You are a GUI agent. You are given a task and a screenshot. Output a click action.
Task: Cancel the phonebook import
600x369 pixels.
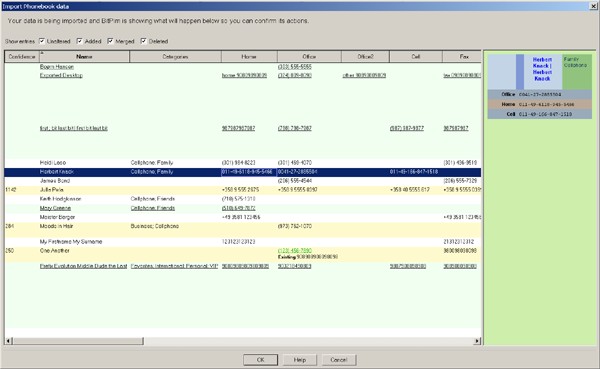click(339, 360)
